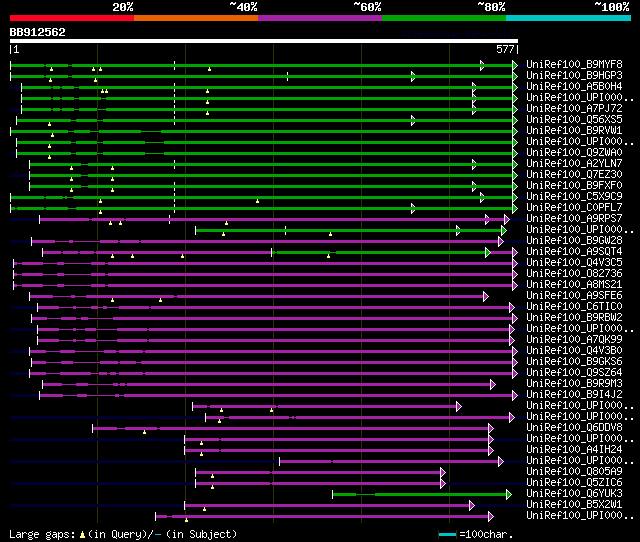Open subject UniRef100_Q7EZ30
This screenshot has width=640, height=542.
574,175
